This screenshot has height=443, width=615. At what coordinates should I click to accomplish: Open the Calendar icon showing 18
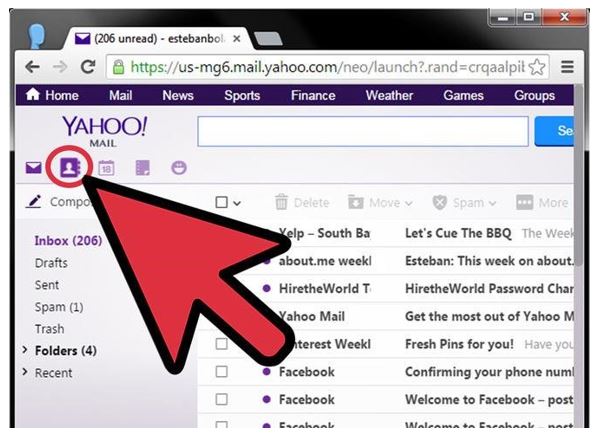(106, 168)
